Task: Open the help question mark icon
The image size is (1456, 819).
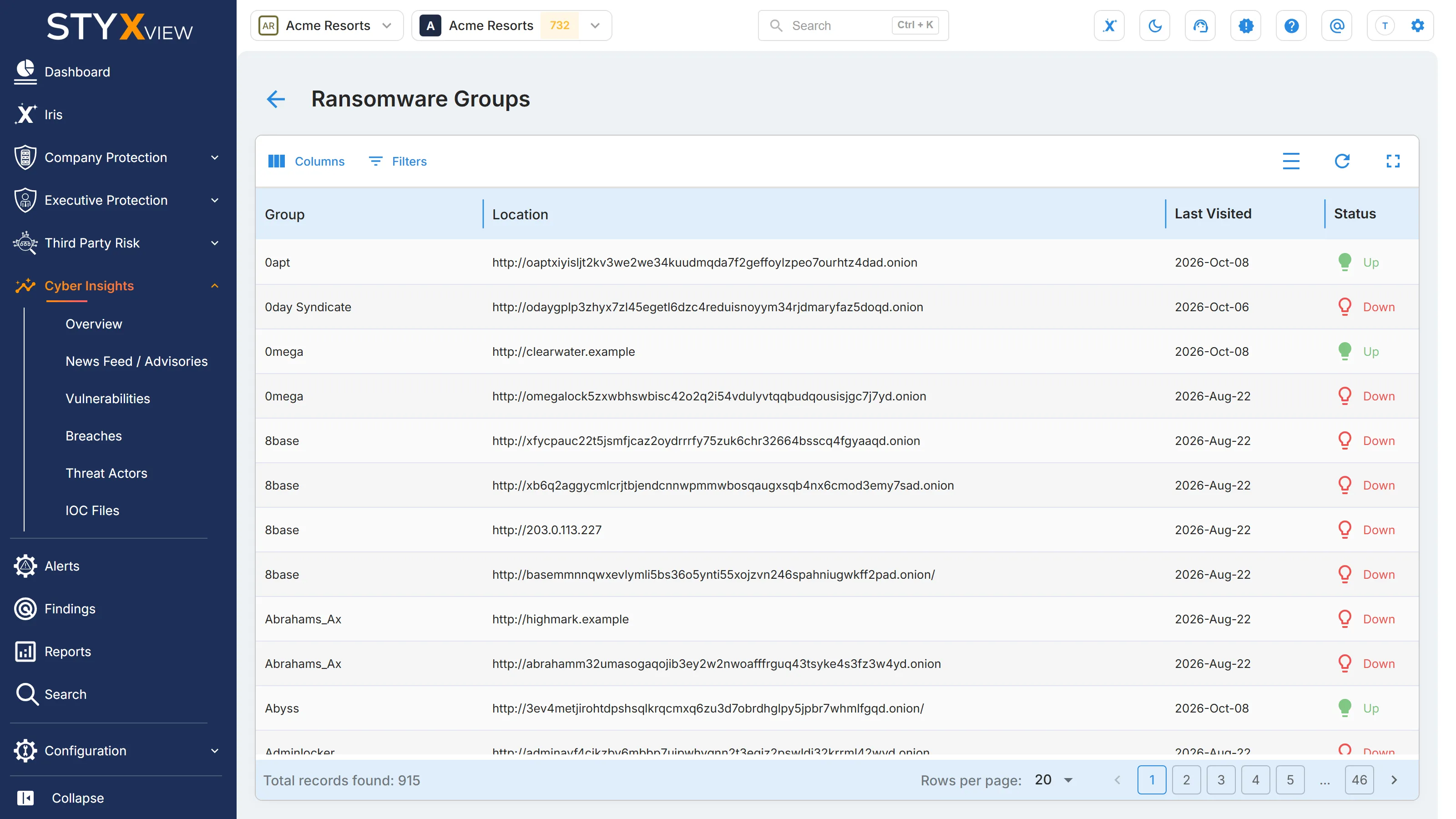Action: pos(1292,25)
